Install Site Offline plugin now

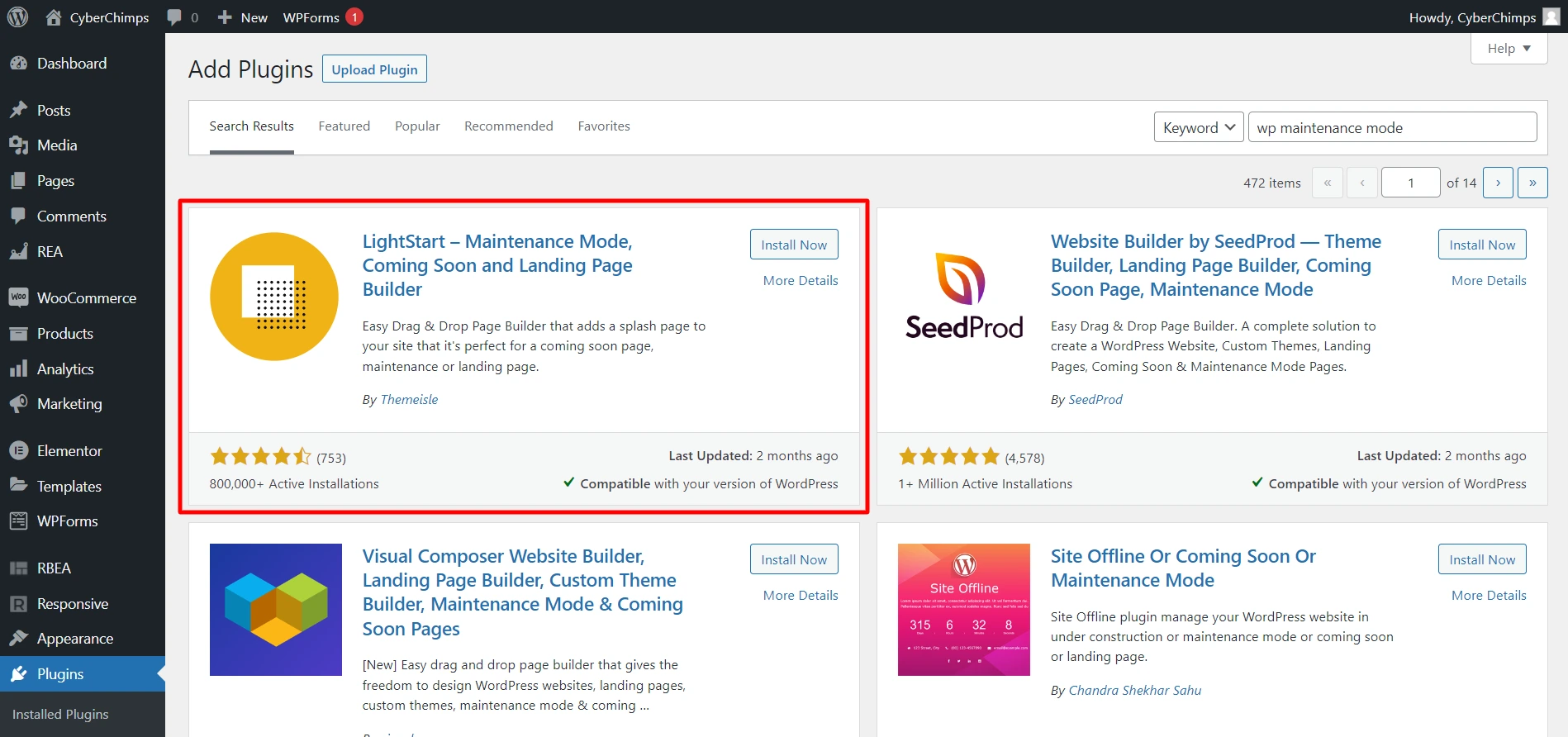[x=1482, y=559]
